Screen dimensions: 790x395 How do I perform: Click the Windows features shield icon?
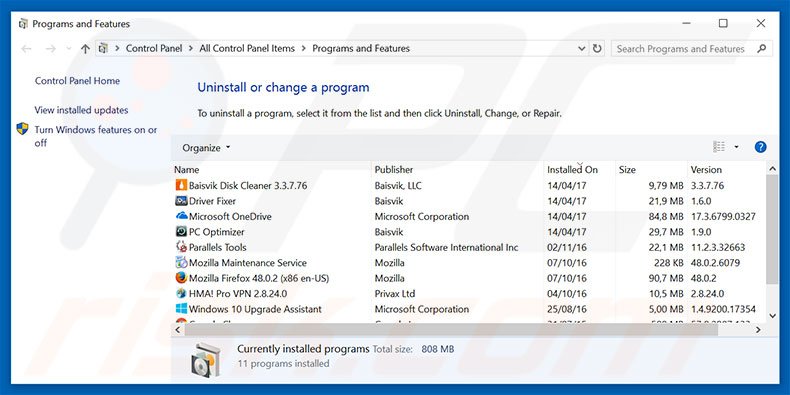22,129
